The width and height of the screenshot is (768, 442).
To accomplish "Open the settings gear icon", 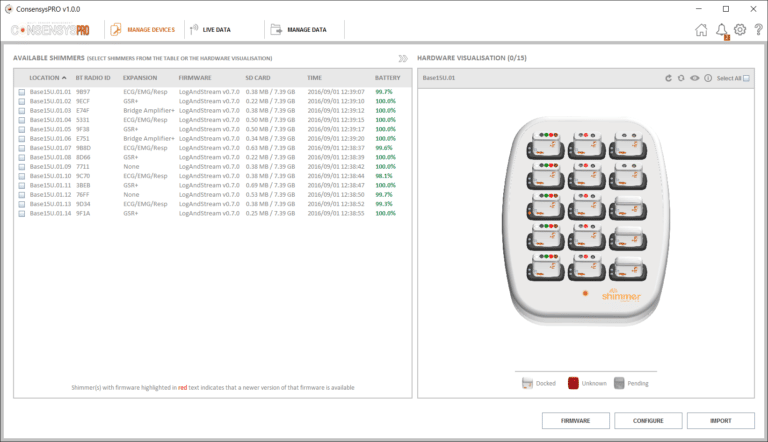I will 740,30.
